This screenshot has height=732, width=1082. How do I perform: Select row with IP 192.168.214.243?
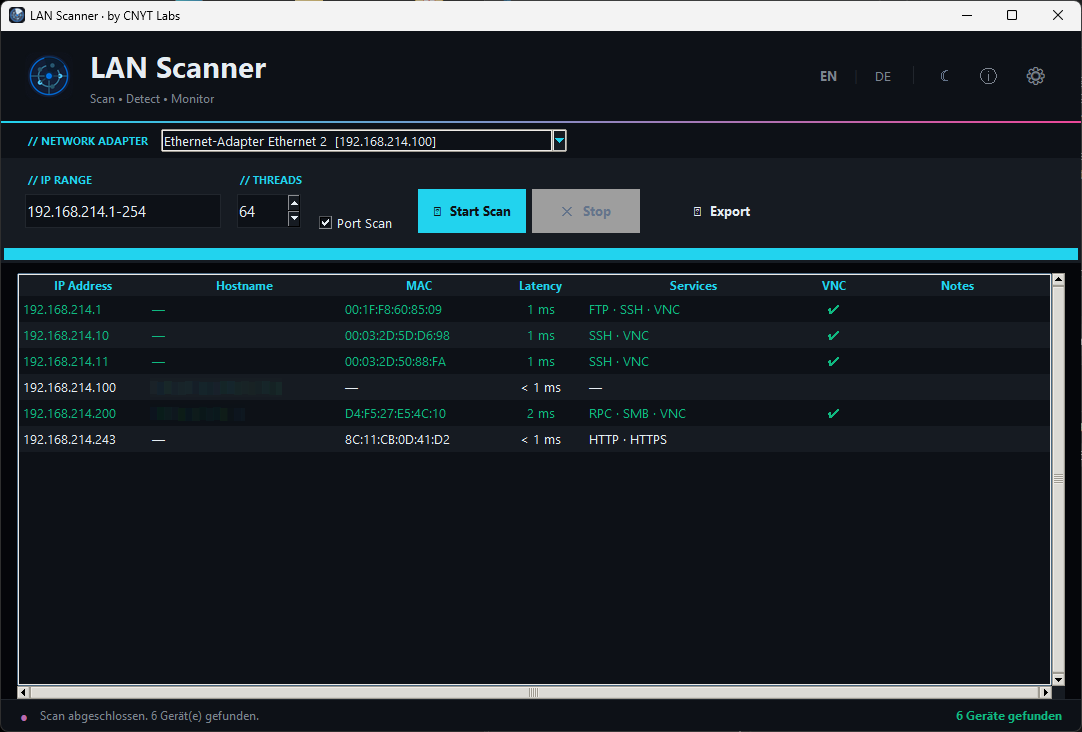(534, 439)
